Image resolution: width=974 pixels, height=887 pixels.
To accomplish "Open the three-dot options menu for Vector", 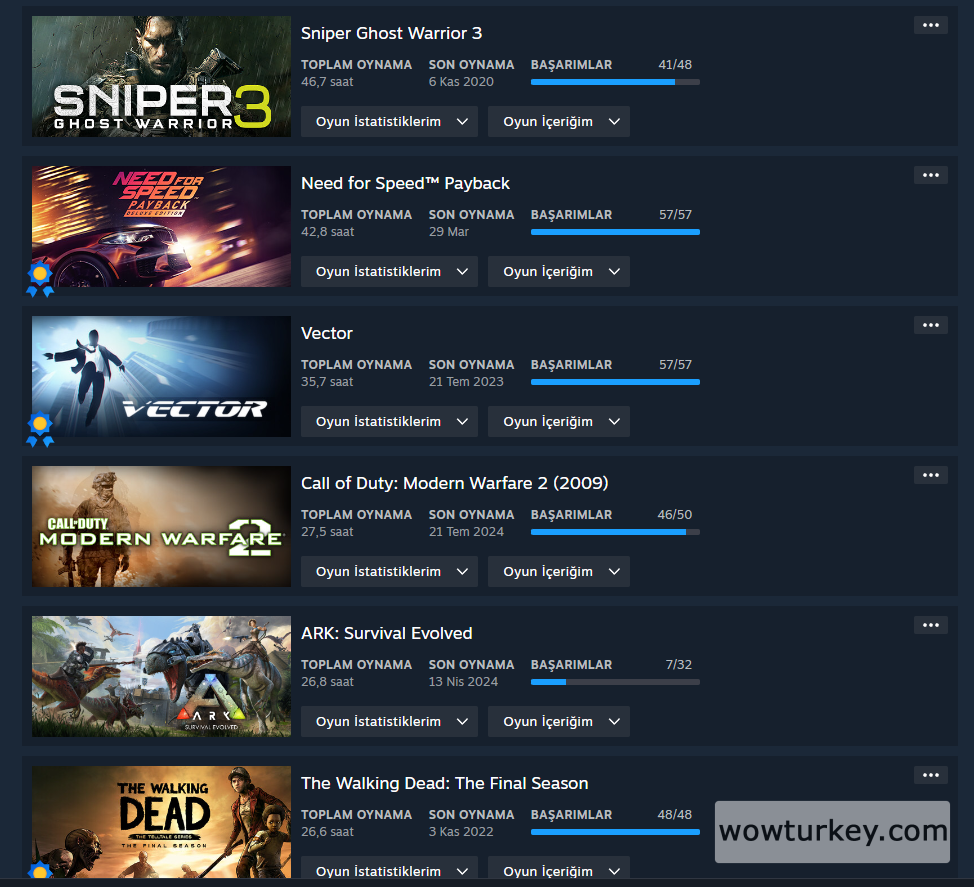I will 930,325.
